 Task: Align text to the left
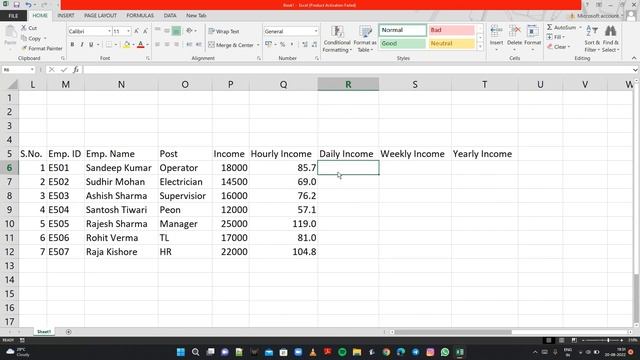[158, 44]
